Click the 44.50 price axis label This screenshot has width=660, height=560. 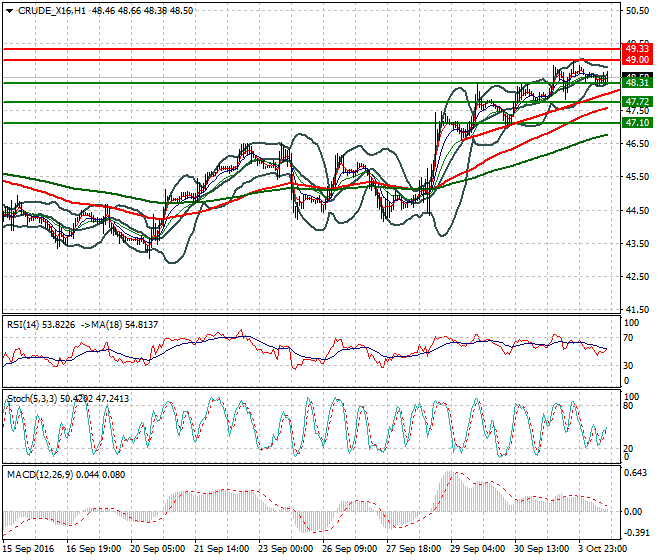pos(637,210)
